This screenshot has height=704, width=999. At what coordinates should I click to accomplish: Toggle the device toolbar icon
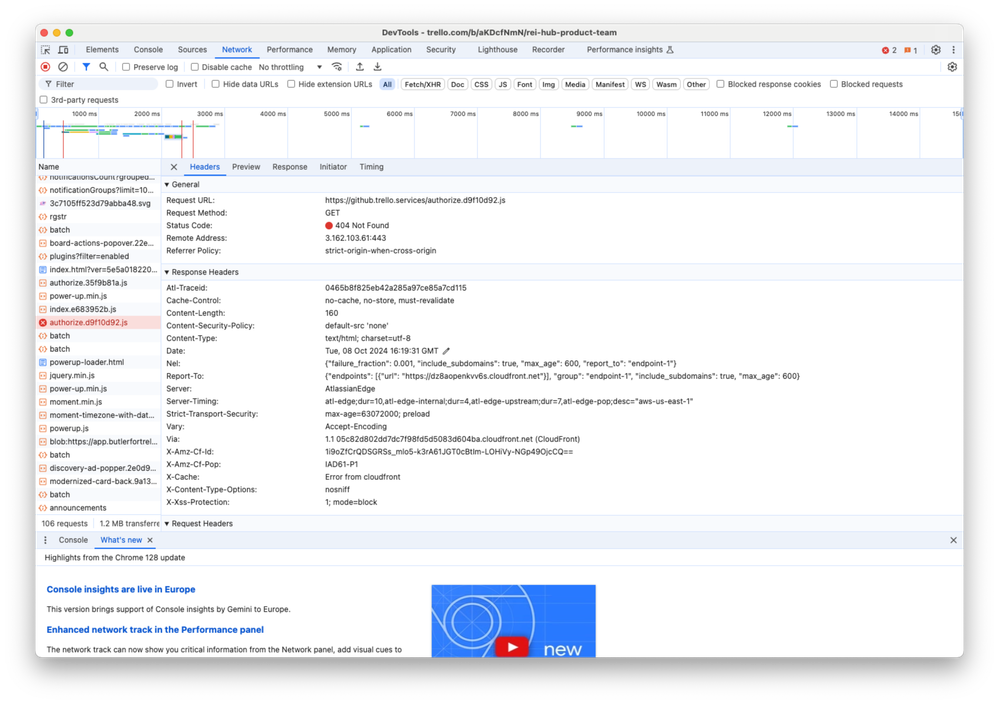coord(63,50)
